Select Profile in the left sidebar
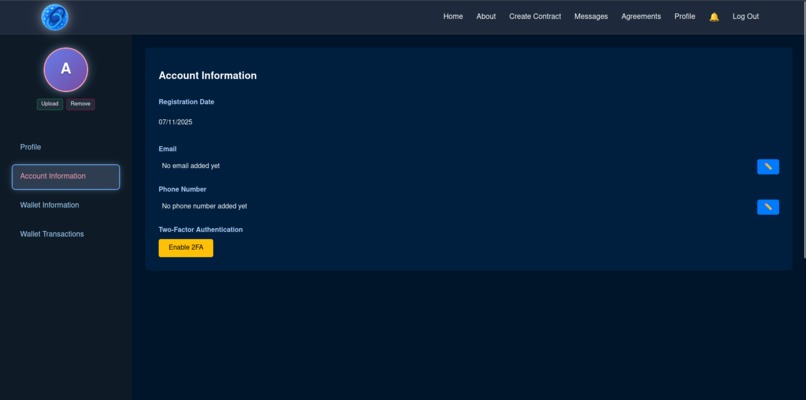The width and height of the screenshot is (806, 400). pos(30,147)
